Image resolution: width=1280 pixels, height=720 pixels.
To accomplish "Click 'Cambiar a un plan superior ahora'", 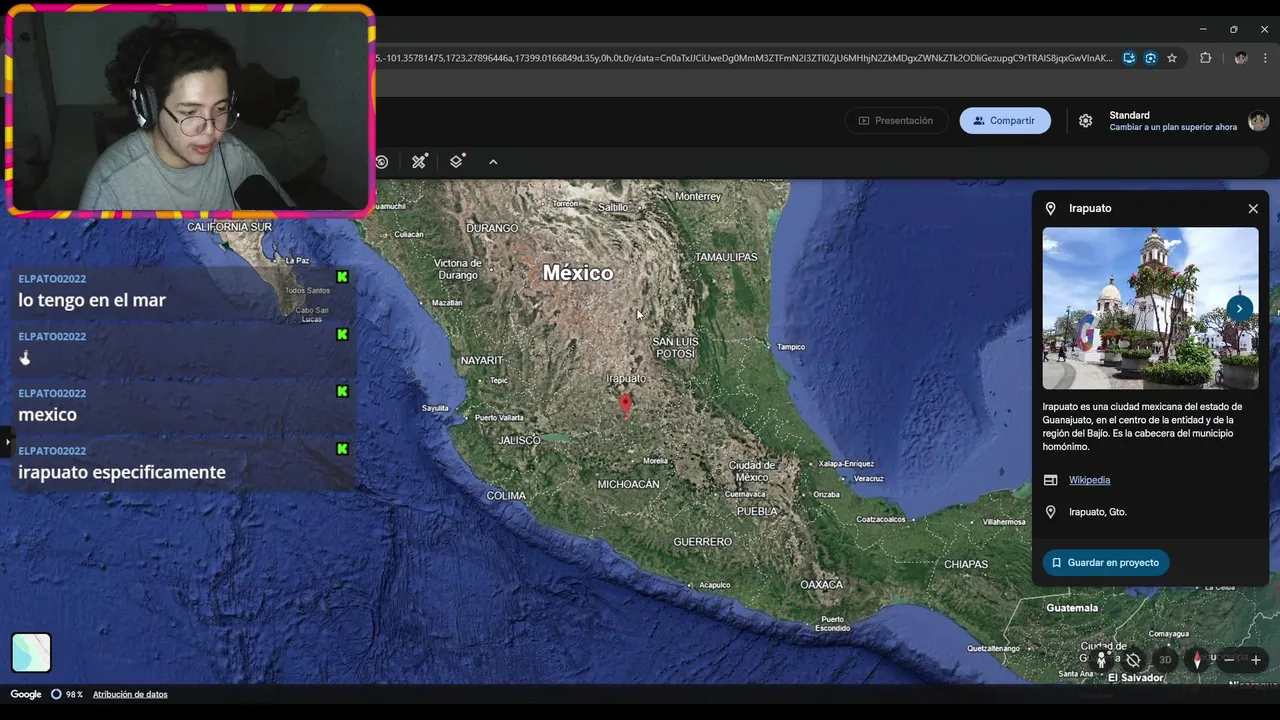I will pos(1173,127).
